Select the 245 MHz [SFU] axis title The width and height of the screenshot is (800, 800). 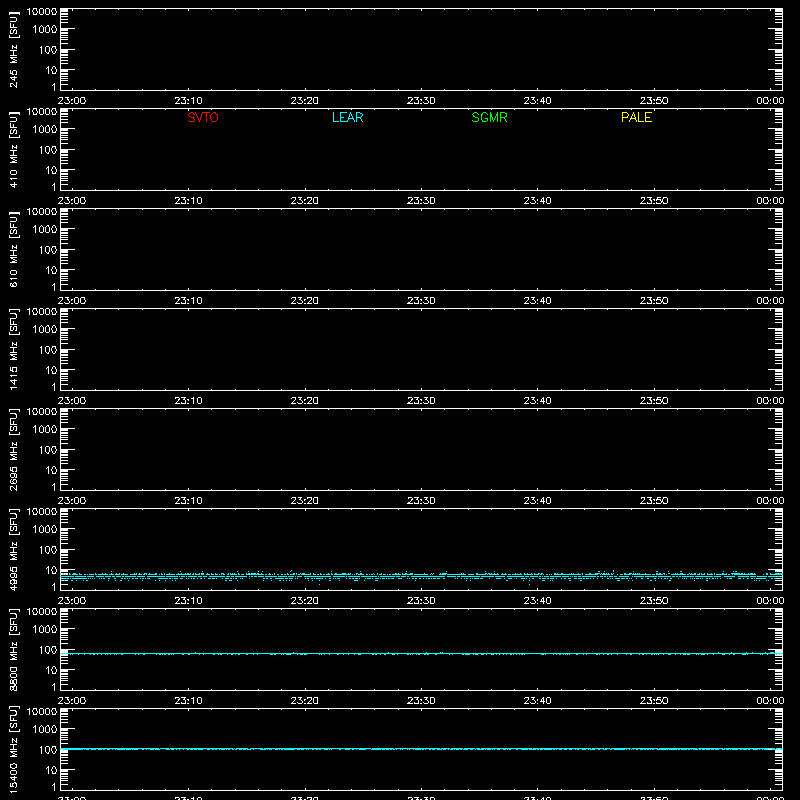click(13, 49)
